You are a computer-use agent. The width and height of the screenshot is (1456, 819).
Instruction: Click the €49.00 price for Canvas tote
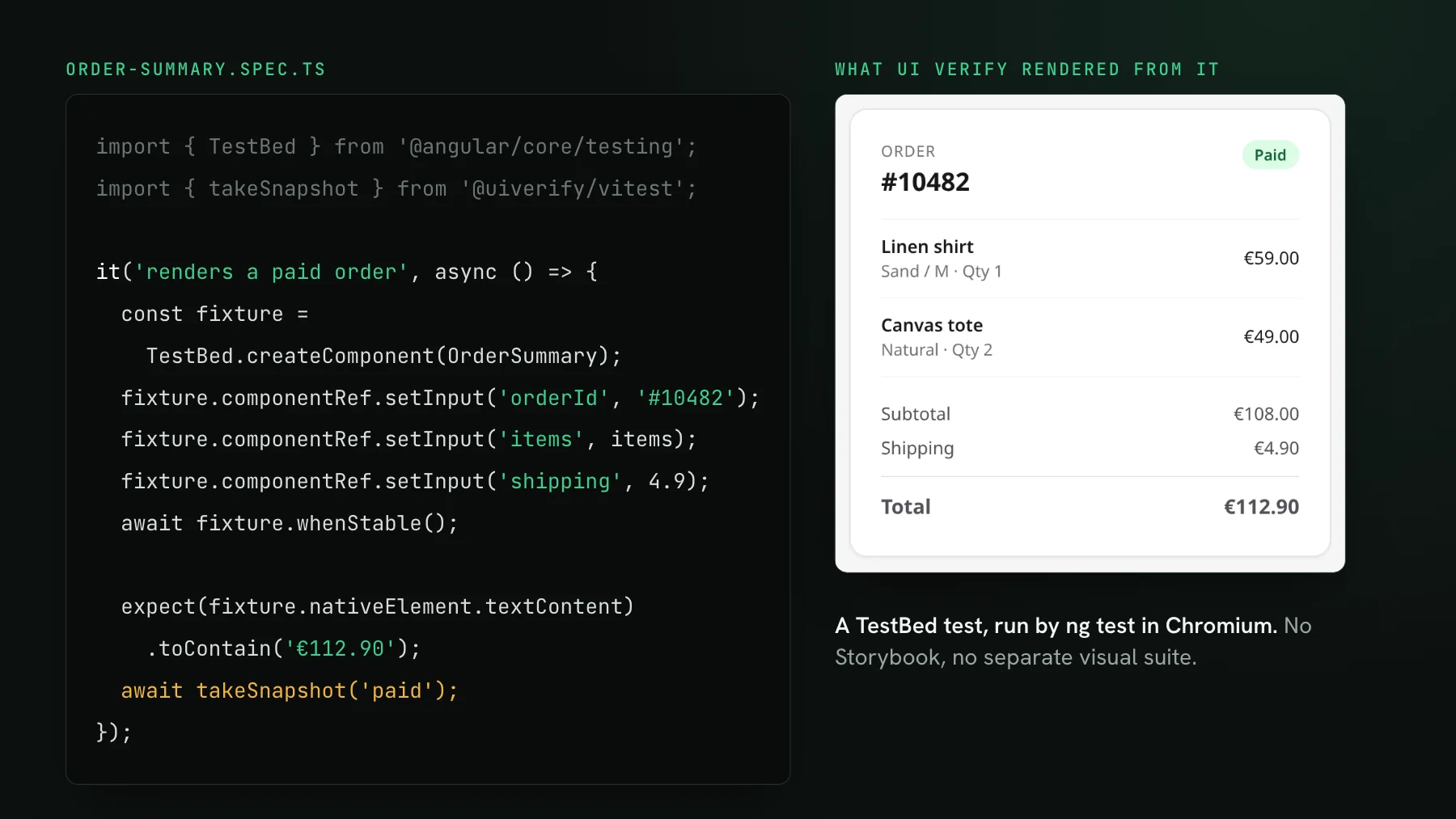[x=1272, y=336]
